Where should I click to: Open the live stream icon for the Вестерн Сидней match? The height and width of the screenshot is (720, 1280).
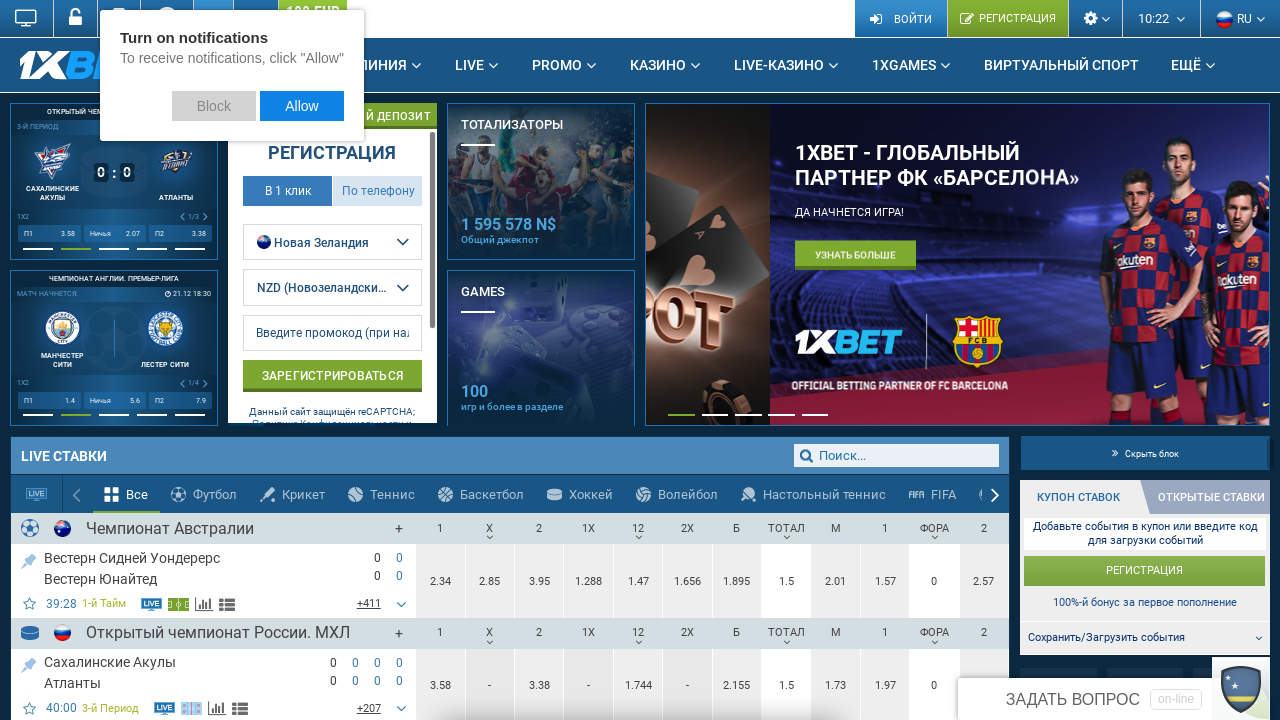click(x=151, y=604)
